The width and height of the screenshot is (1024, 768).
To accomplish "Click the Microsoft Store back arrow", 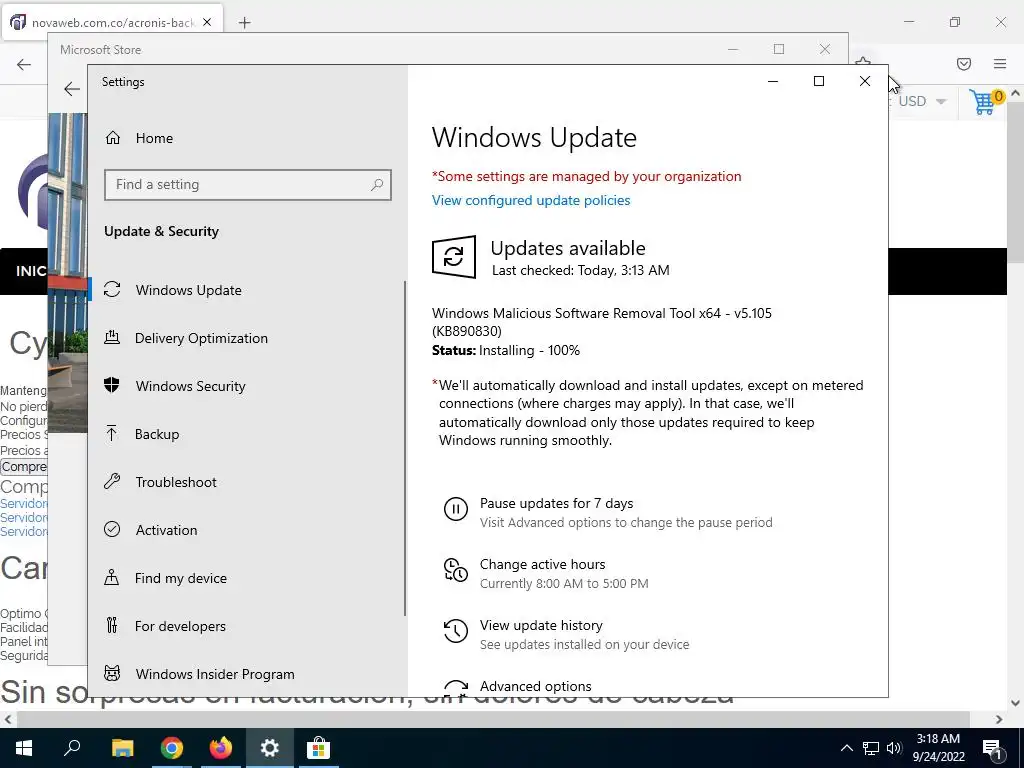I will (72, 89).
